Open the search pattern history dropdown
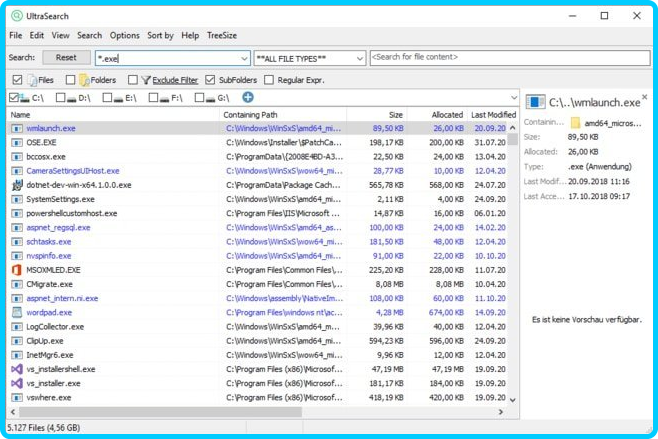 click(x=244, y=58)
